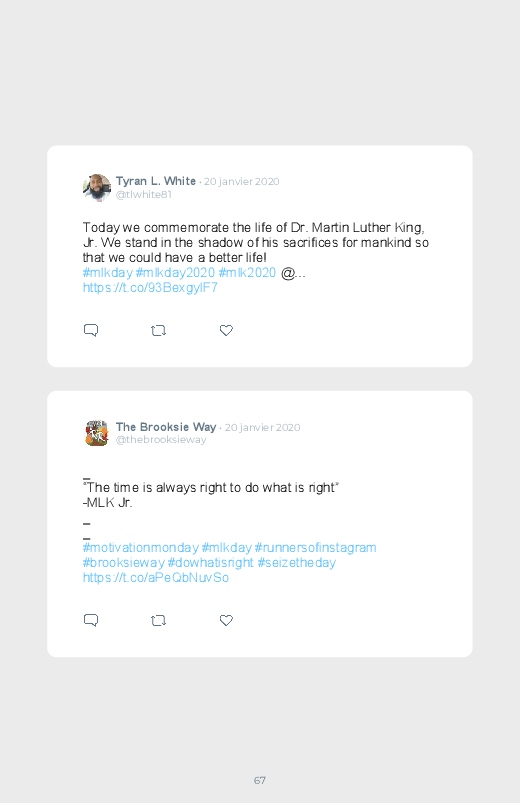Click reply icon on The Brooksie Way tweet
The width and height of the screenshot is (520, 803).
[x=91, y=620]
